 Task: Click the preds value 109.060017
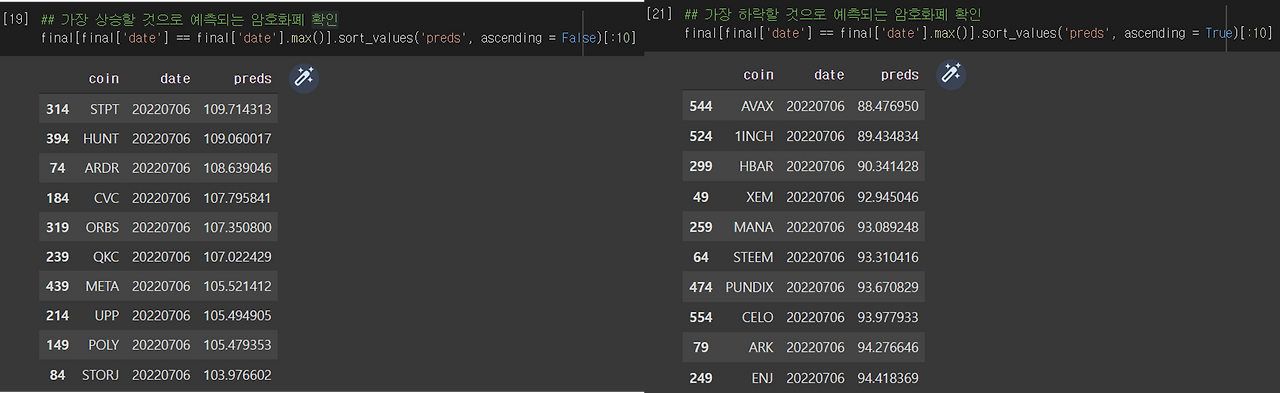pos(237,138)
